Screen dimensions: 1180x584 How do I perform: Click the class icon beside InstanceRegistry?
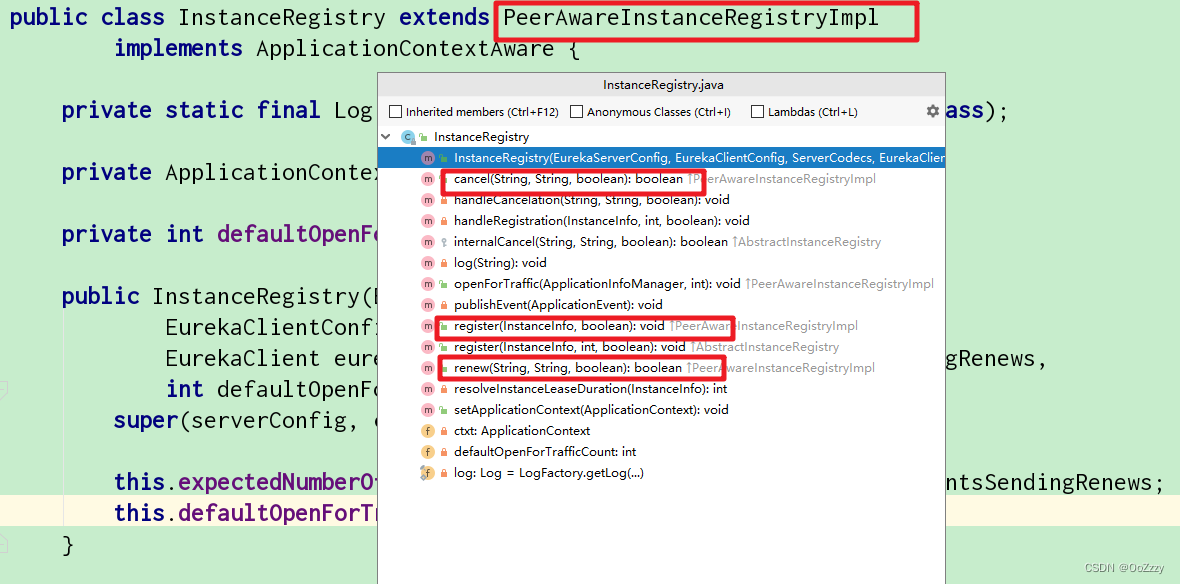click(408, 137)
